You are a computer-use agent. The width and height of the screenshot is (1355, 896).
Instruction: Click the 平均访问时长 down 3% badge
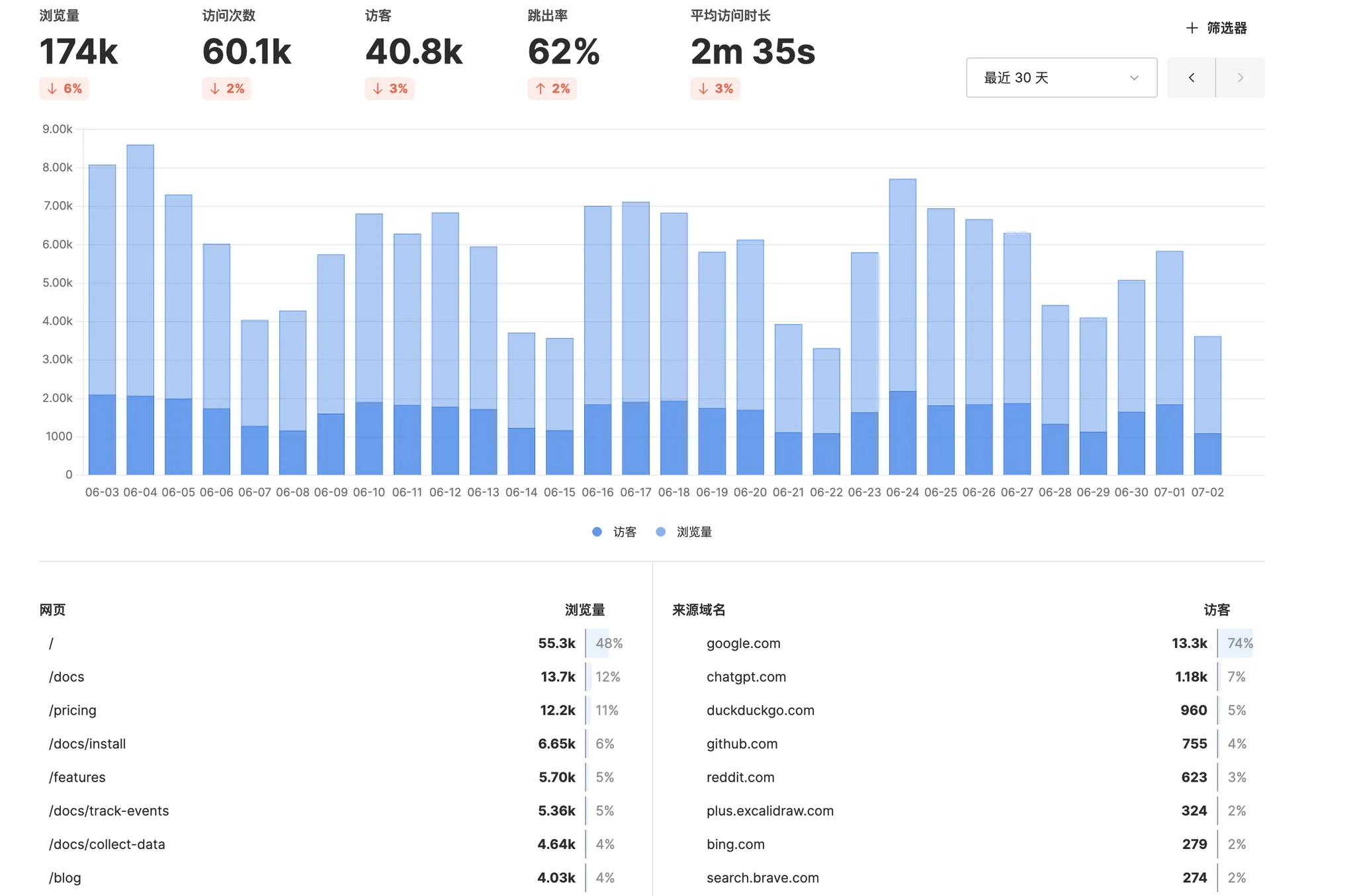(x=715, y=89)
